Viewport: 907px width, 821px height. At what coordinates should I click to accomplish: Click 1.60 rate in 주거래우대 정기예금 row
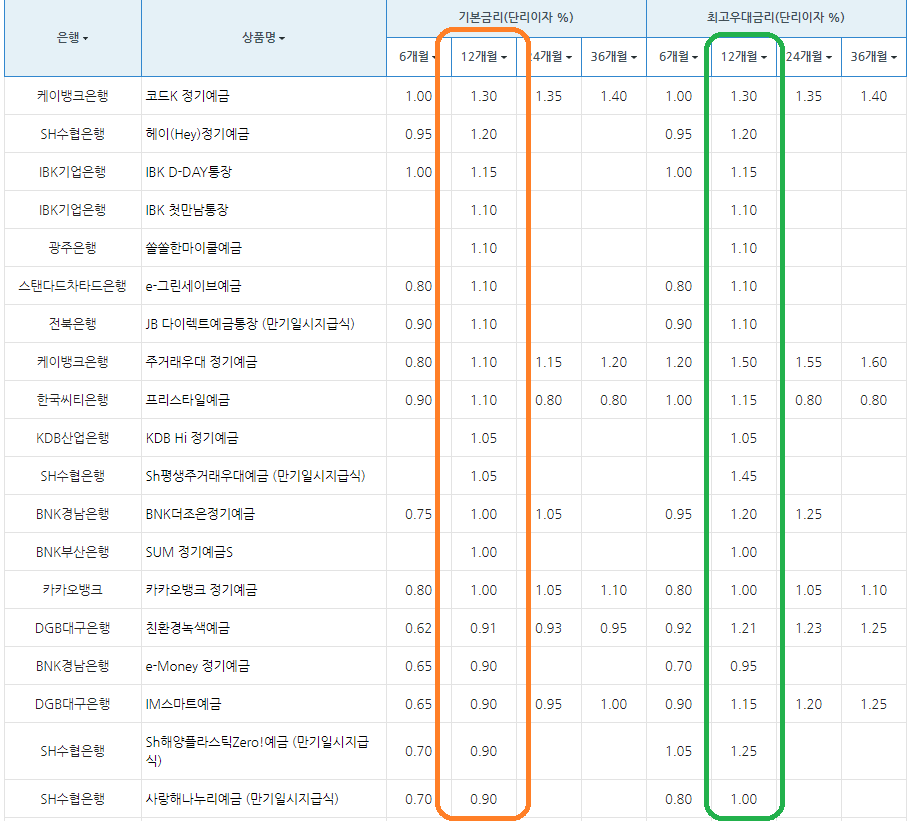pyautogui.click(x=873, y=362)
